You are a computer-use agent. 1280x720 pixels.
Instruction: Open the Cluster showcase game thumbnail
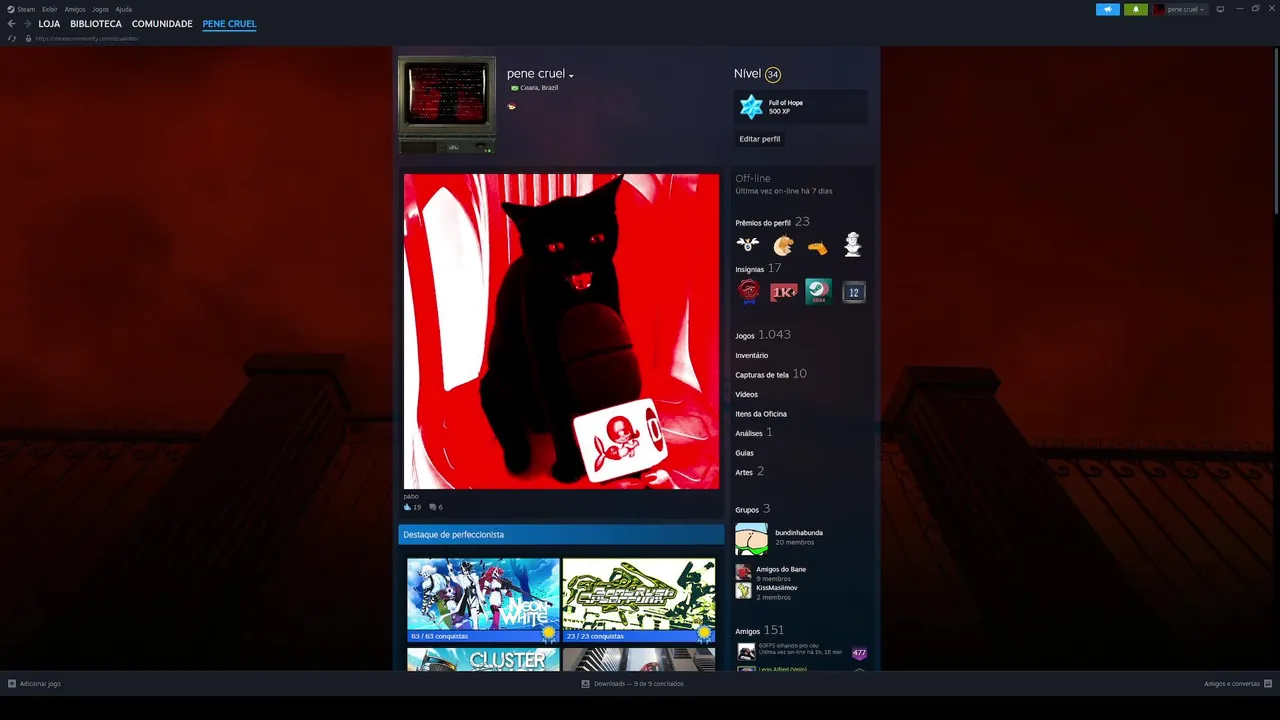483,660
